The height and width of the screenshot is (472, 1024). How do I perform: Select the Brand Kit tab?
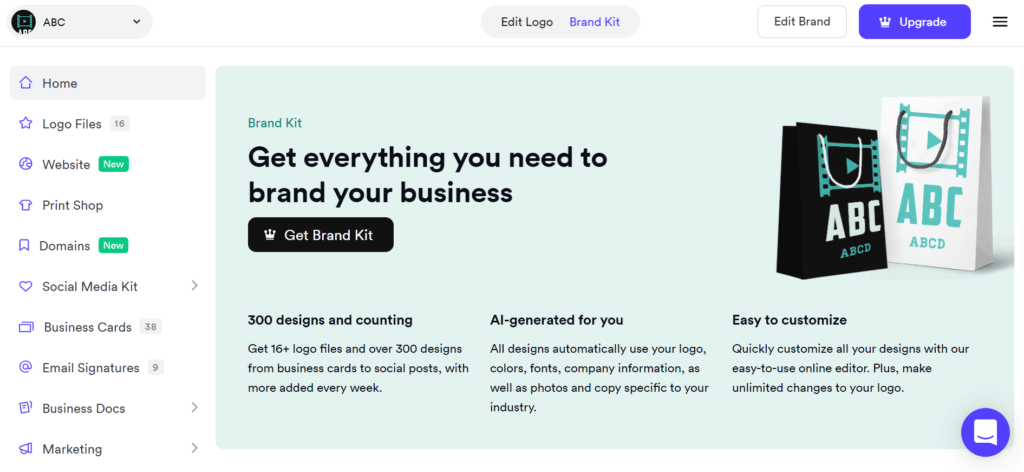click(595, 22)
